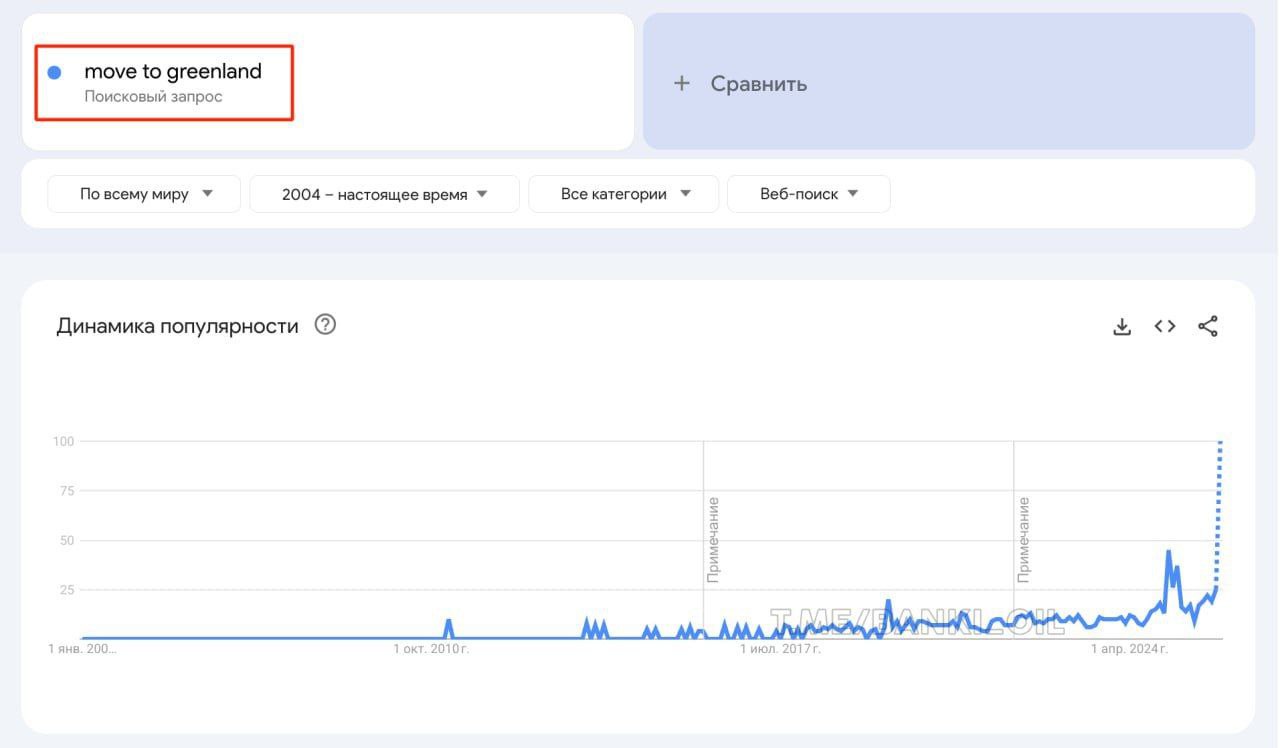The height and width of the screenshot is (748, 1280).
Task: Expand the Все категории dropdown
Action: point(624,194)
